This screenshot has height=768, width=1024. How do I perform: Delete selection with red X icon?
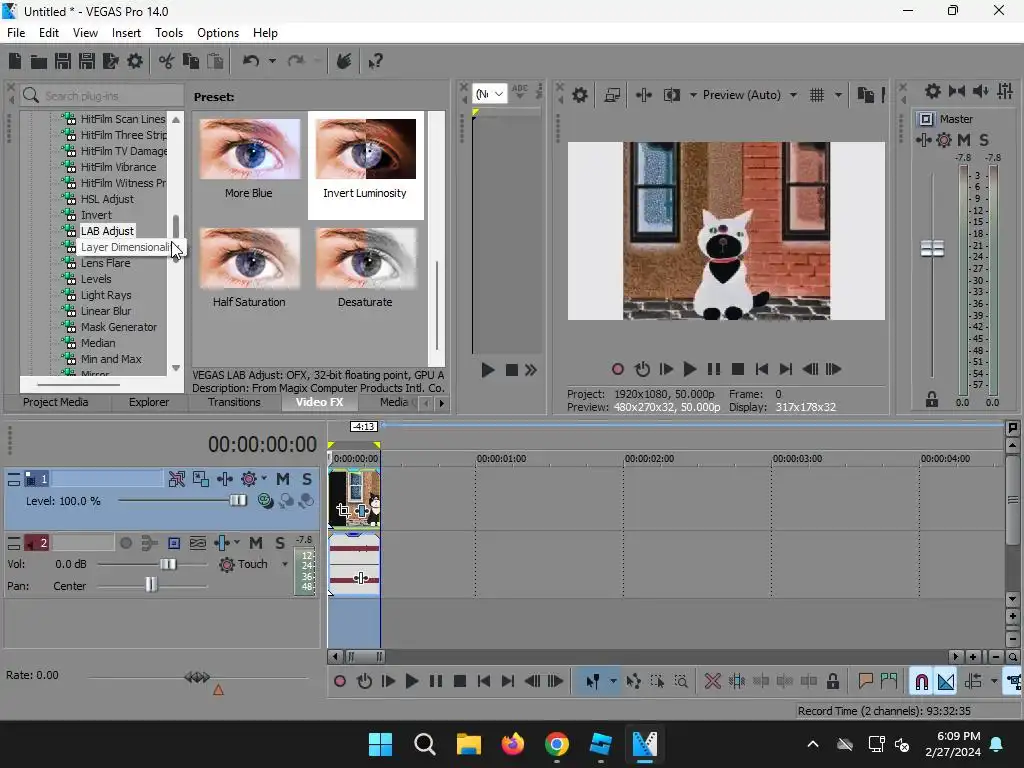(x=712, y=682)
